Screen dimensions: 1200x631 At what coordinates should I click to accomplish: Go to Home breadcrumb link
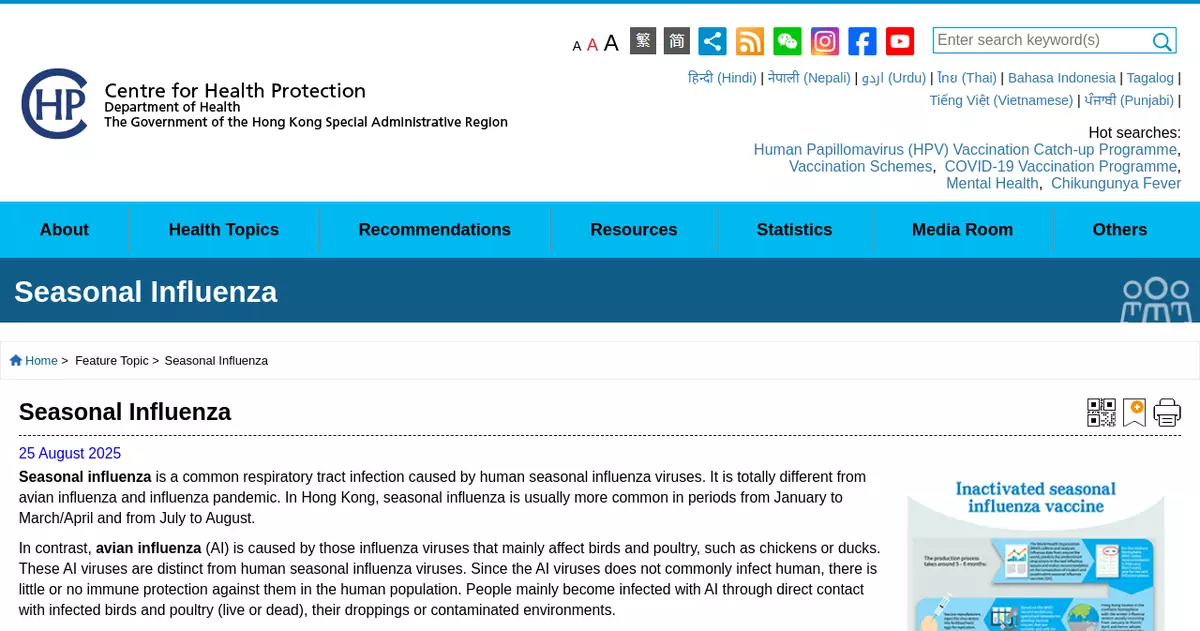(x=41, y=361)
